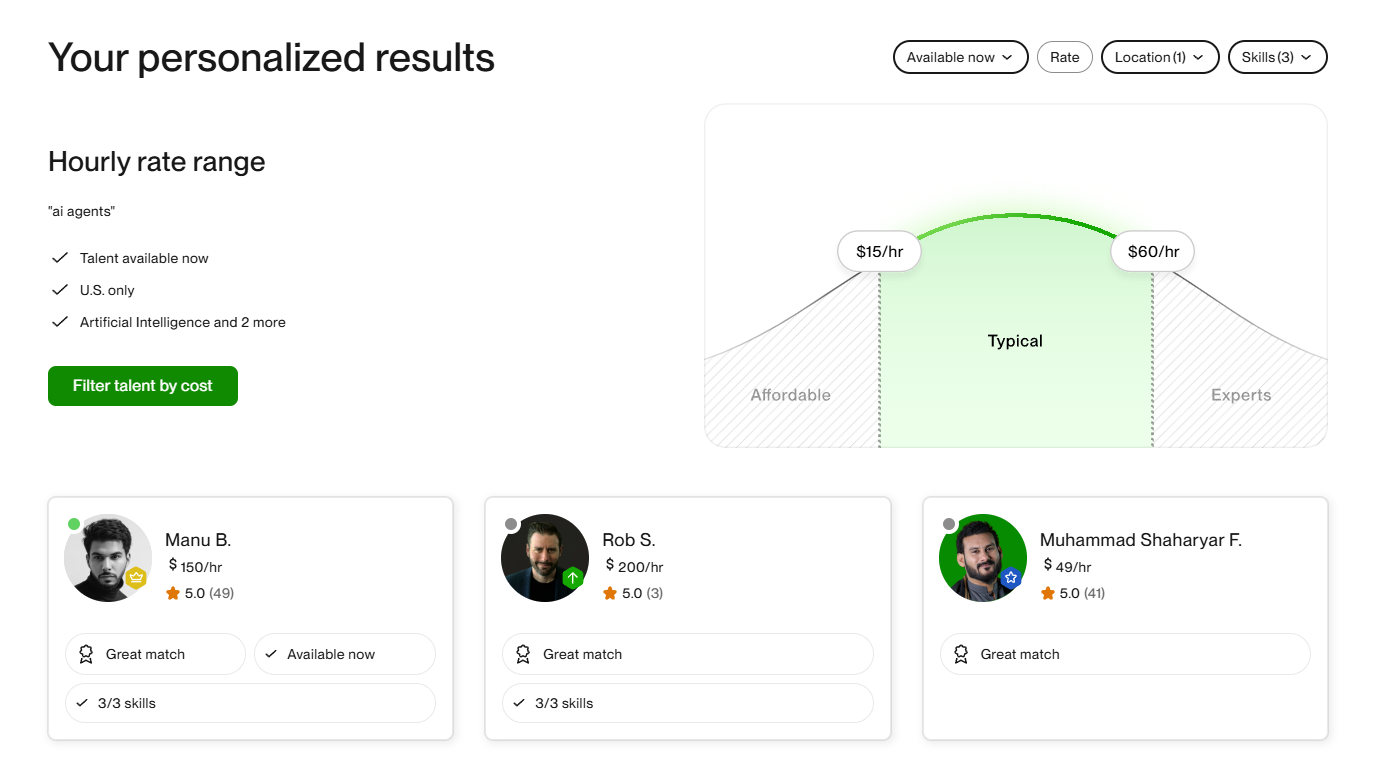Click the checkmark beside Artificial Intelligence and 2 more
The width and height of the screenshot is (1376, 763).
pyautogui.click(x=59, y=322)
